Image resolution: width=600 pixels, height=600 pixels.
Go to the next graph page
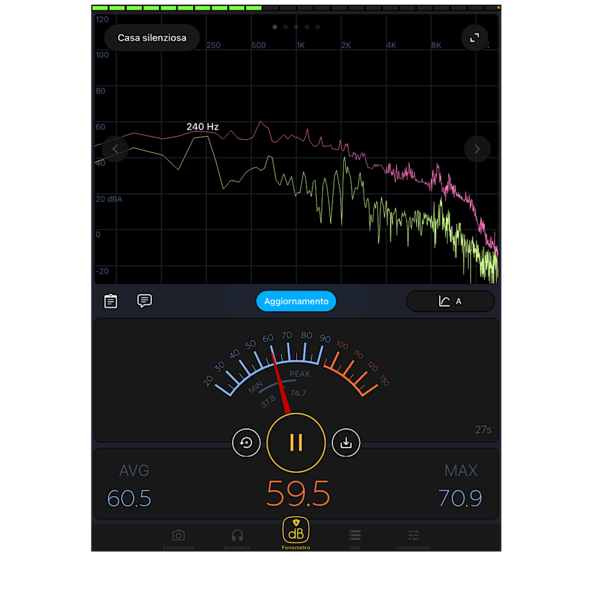pyautogui.click(x=477, y=149)
